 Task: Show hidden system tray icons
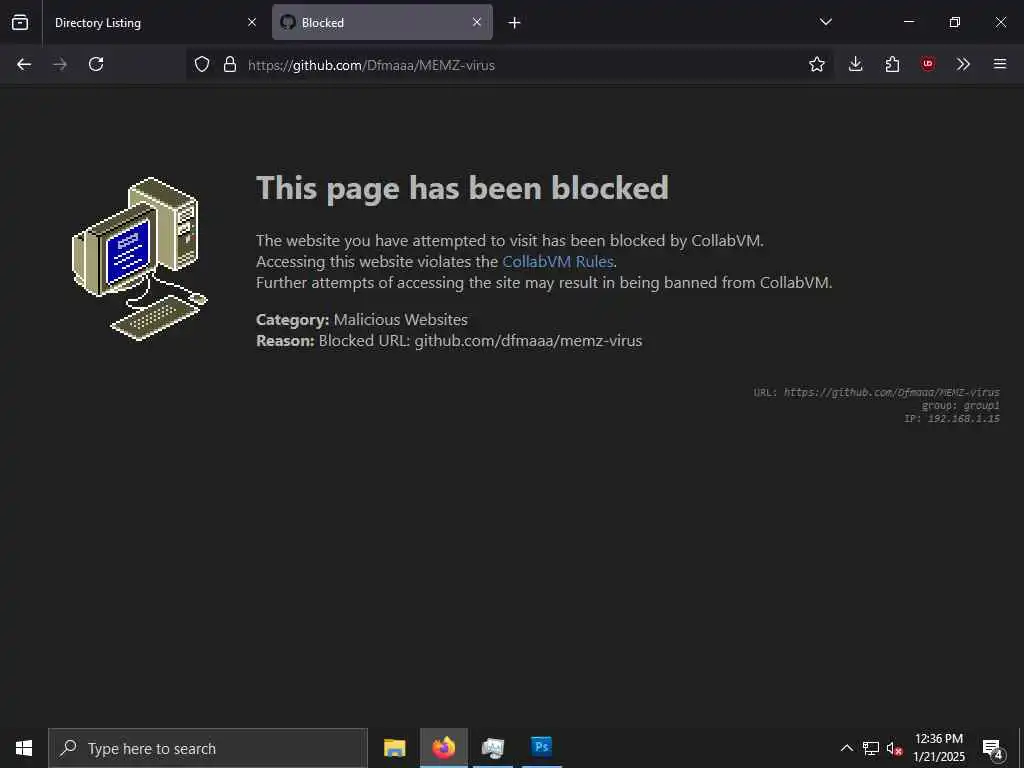[x=846, y=748]
